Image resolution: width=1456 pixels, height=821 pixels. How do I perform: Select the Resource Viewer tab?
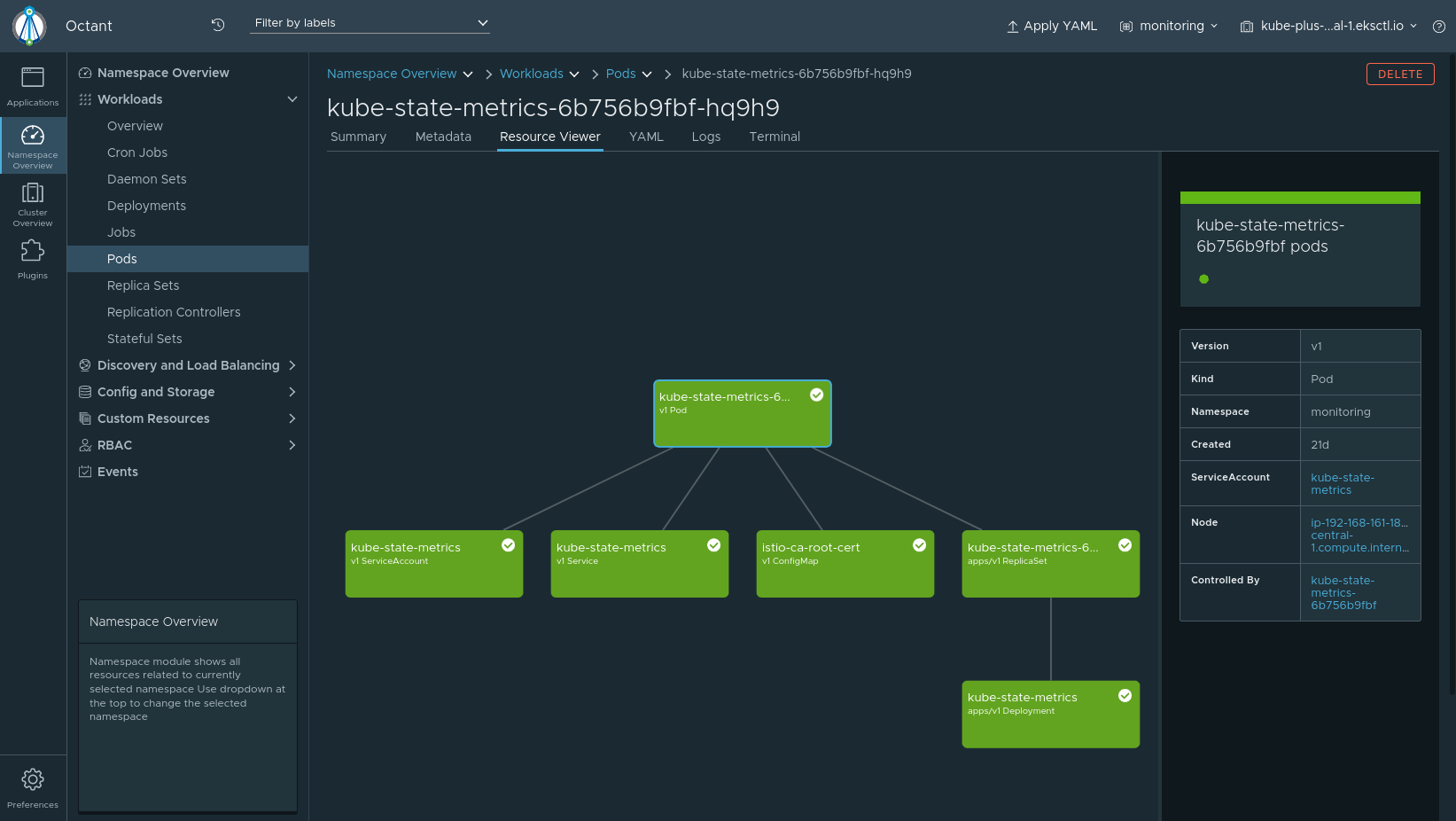(550, 137)
